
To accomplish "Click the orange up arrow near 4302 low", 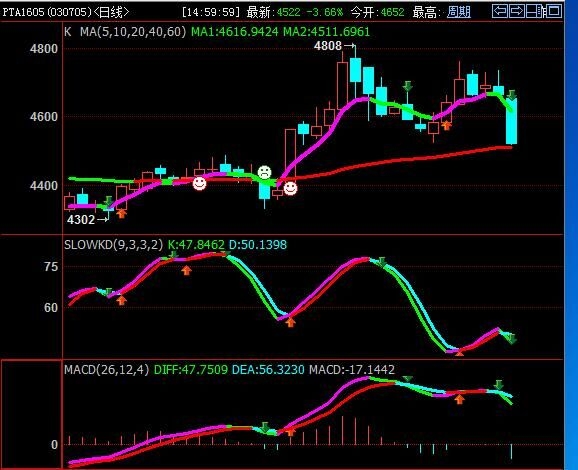I will (x=121, y=213).
